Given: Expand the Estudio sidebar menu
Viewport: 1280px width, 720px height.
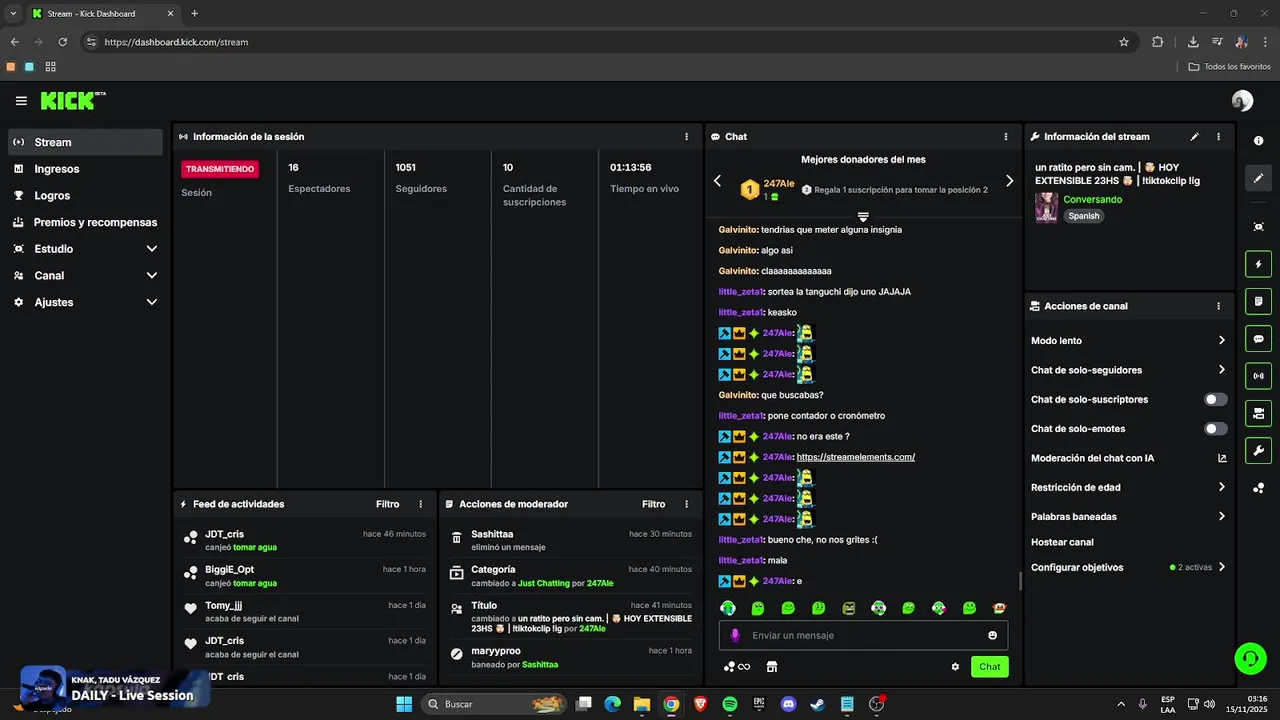Looking at the screenshot, I should [x=152, y=249].
